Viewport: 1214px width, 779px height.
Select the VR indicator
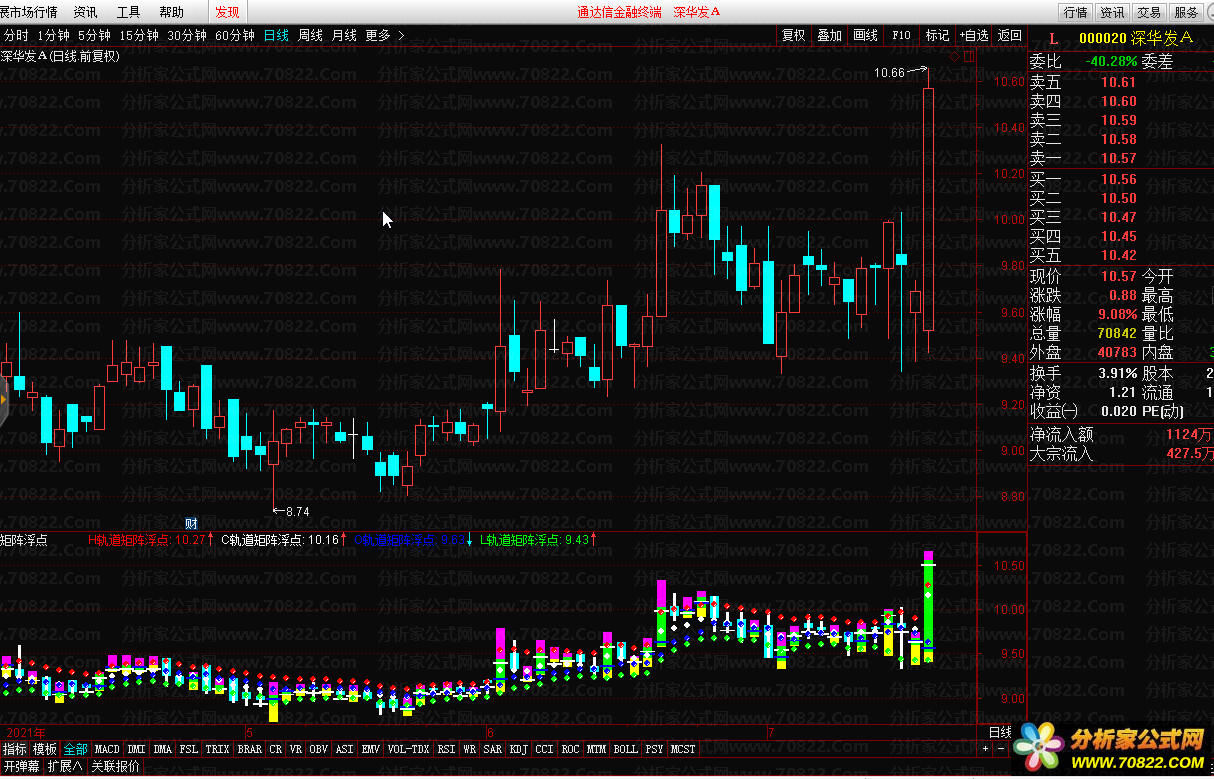click(296, 749)
